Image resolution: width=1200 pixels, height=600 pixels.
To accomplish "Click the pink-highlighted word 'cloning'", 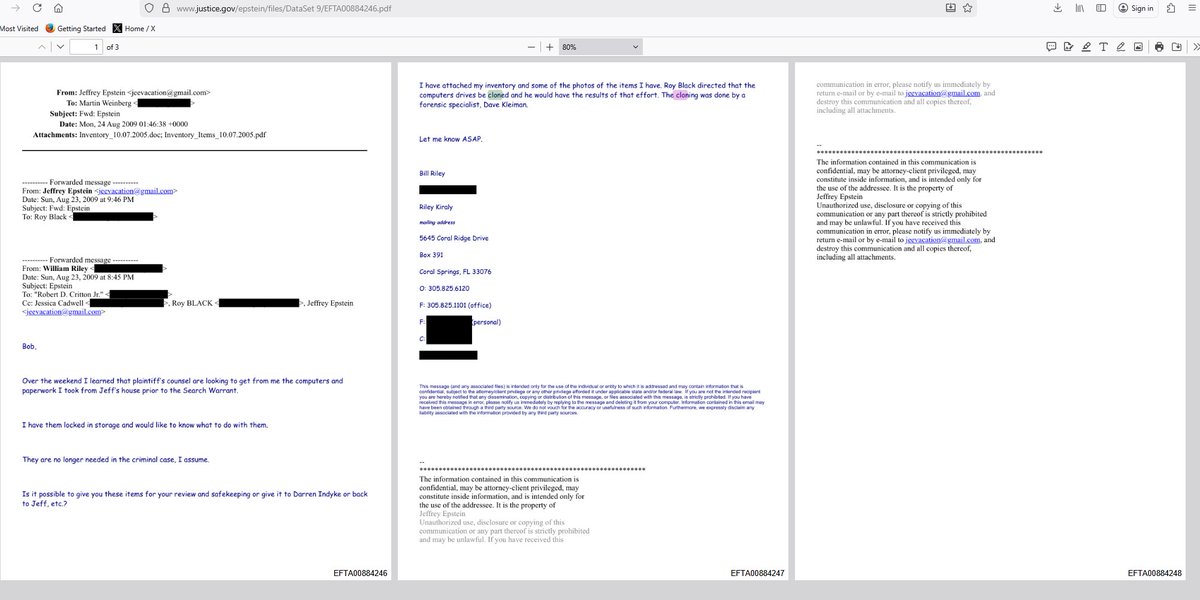I will pos(686,95).
